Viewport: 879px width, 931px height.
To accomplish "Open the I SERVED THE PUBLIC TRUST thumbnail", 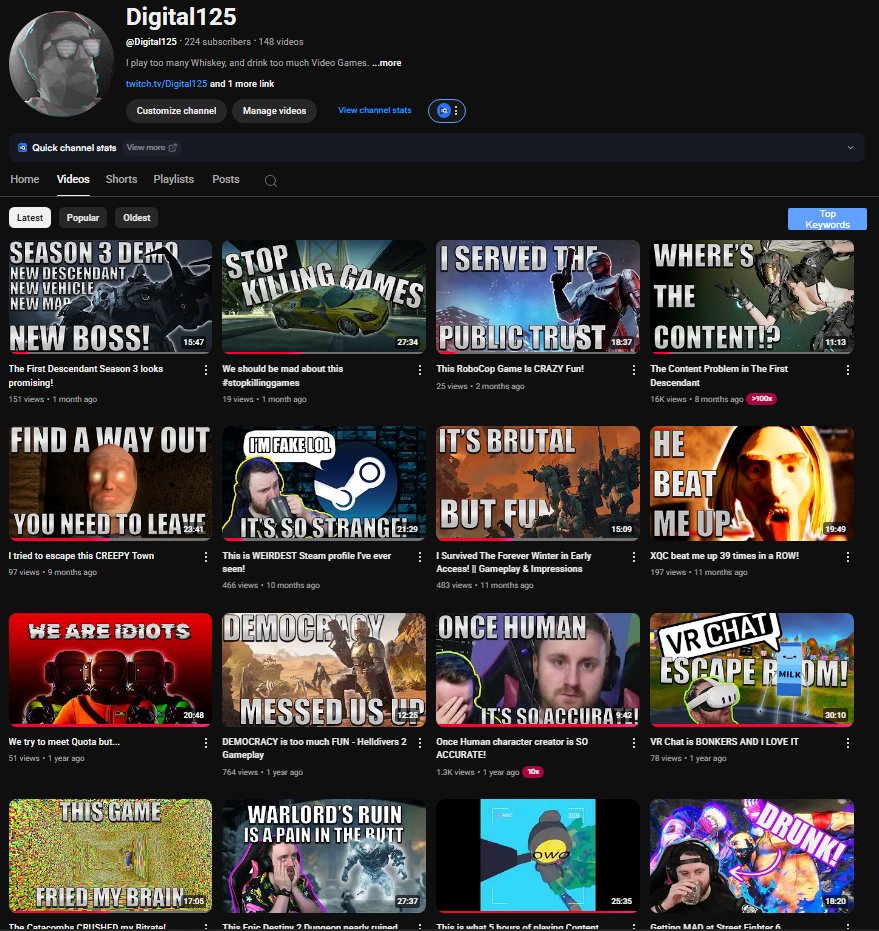I will pos(538,296).
